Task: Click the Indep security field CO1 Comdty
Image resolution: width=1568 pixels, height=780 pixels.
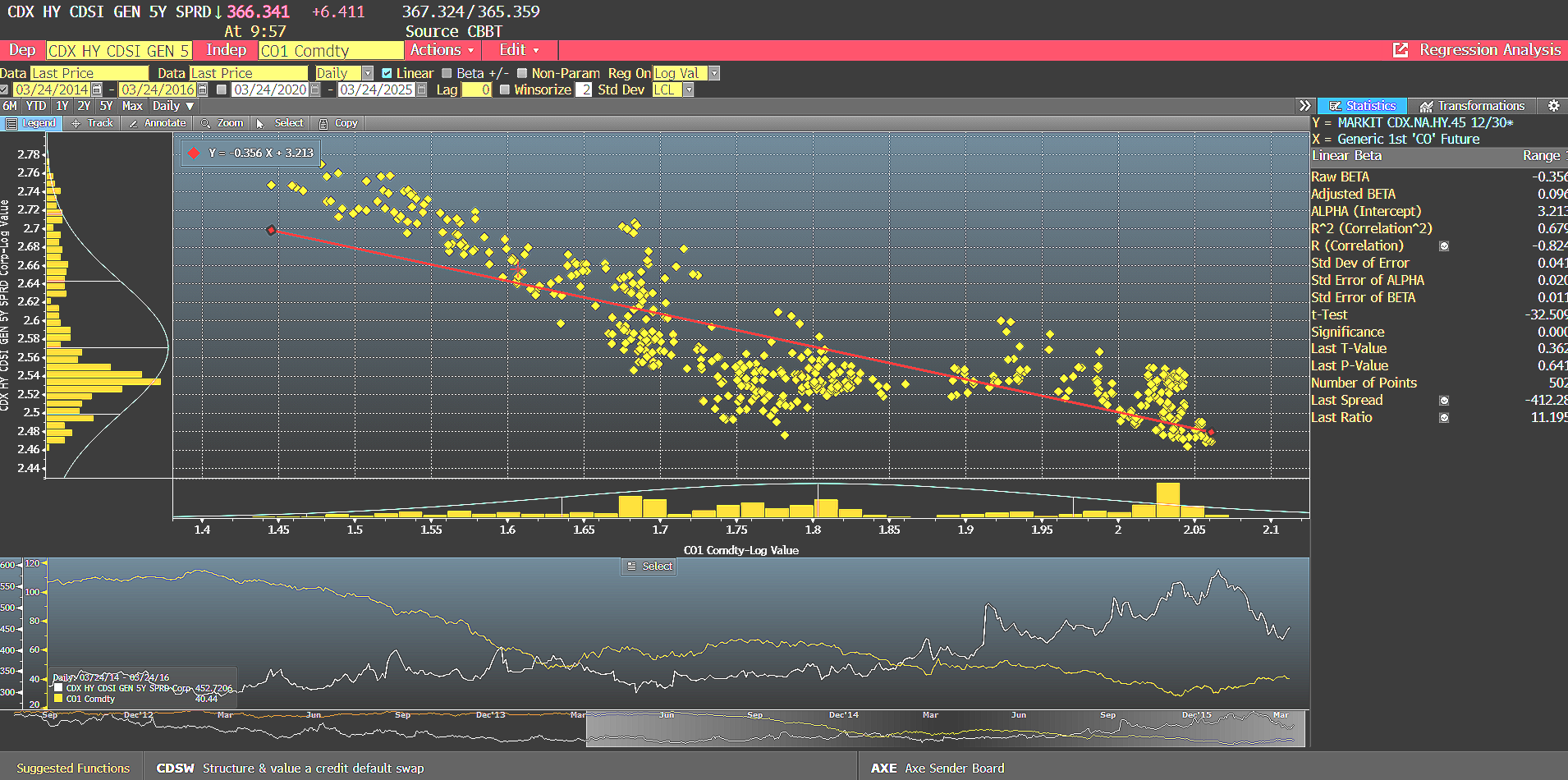Action: point(330,51)
